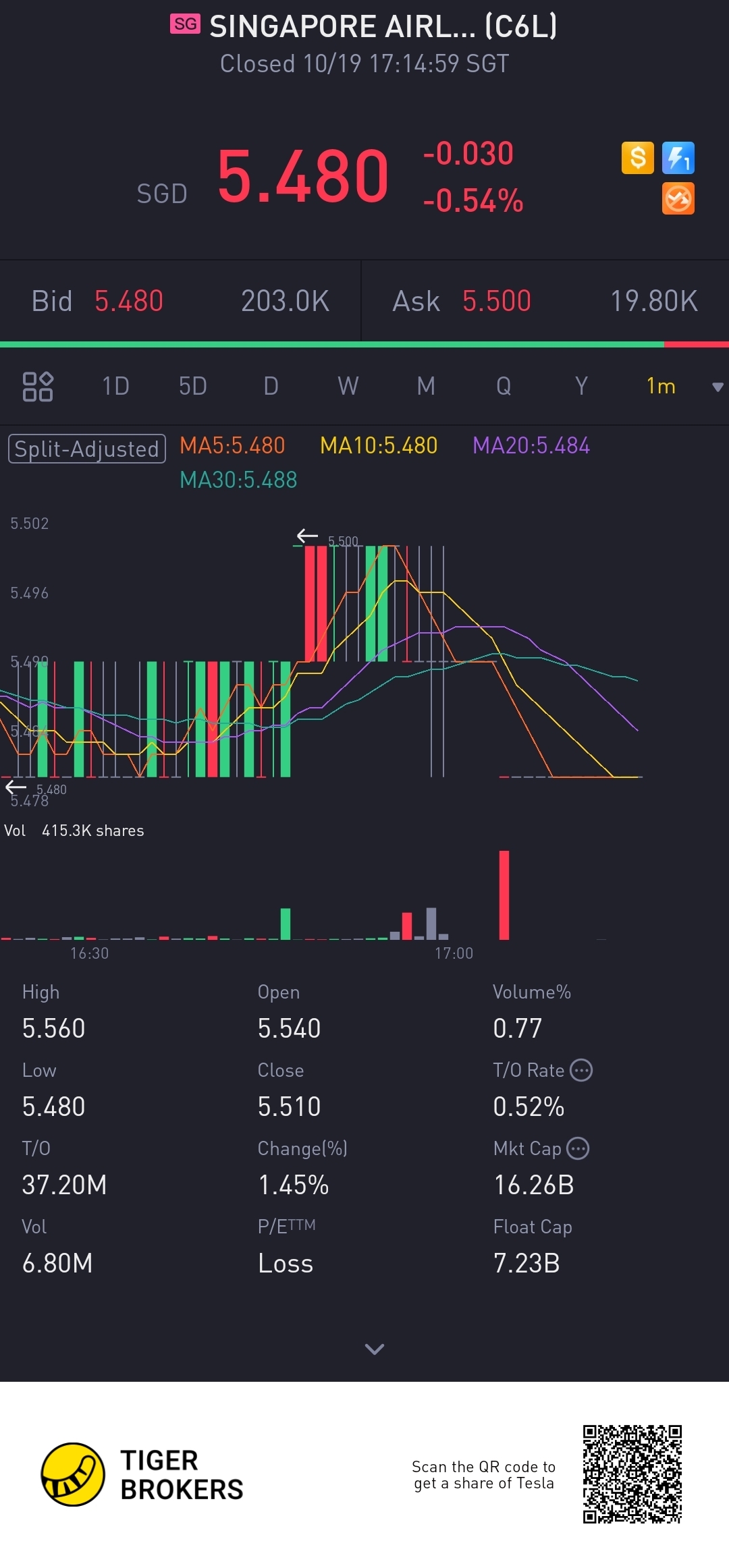Tap the green volume bar before 17:00
Image resolution: width=729 pixels, height=1568 pixels.
point(286,924)
